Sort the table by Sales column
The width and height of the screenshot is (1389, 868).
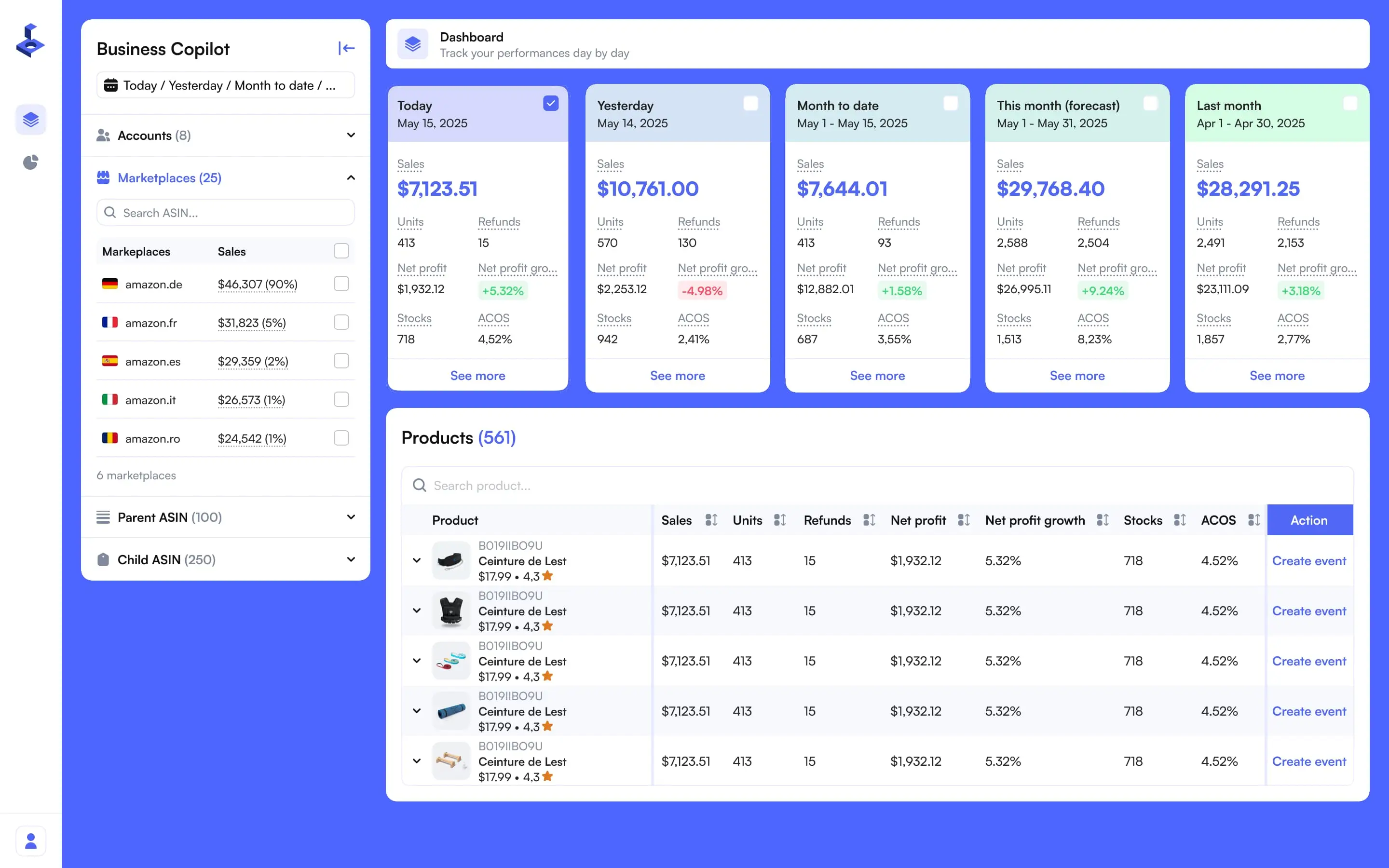pyautogui.click(x=711, y=520)
